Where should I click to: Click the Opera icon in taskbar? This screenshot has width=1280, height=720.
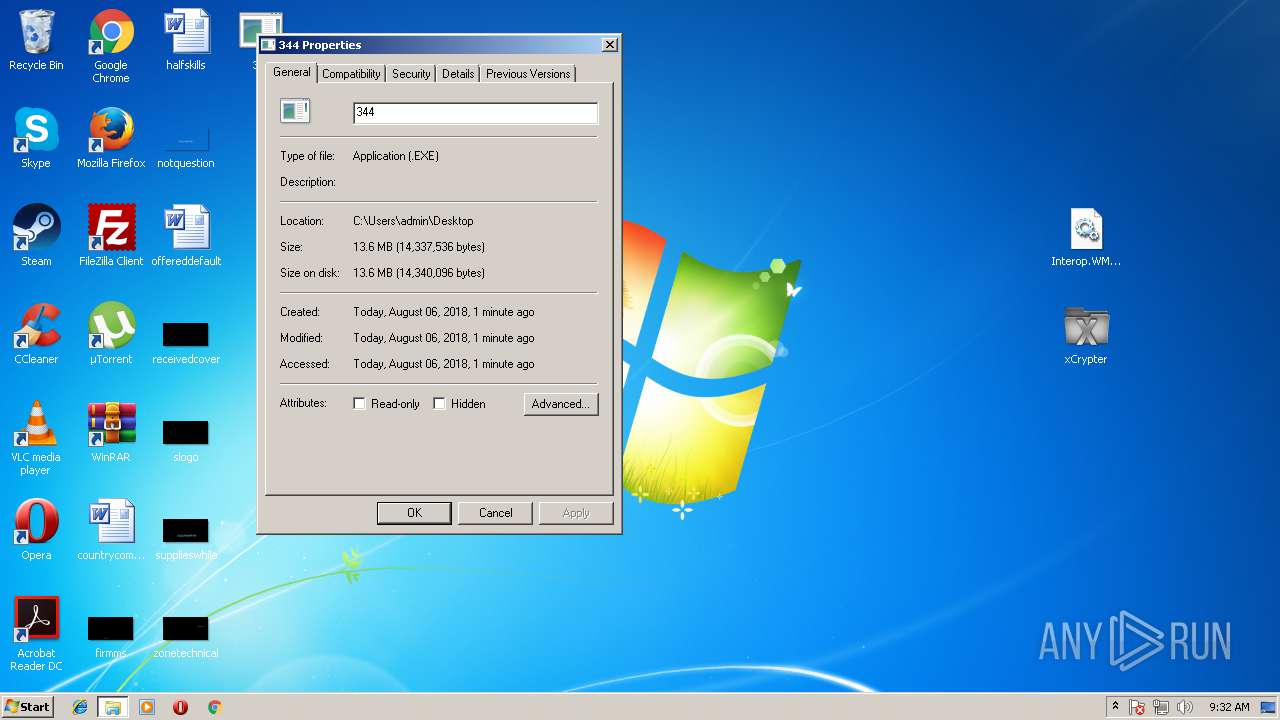coord(180,707)
